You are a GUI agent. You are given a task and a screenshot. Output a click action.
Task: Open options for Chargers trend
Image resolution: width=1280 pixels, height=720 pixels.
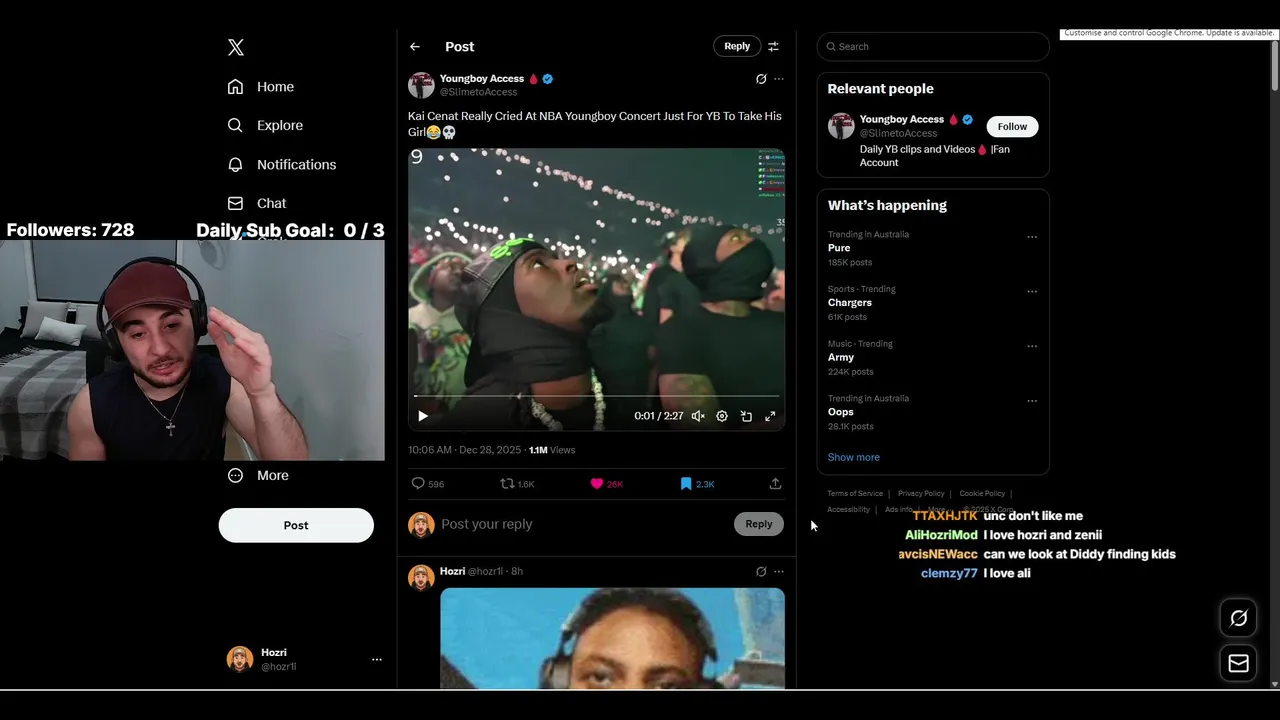point(1032,292)
